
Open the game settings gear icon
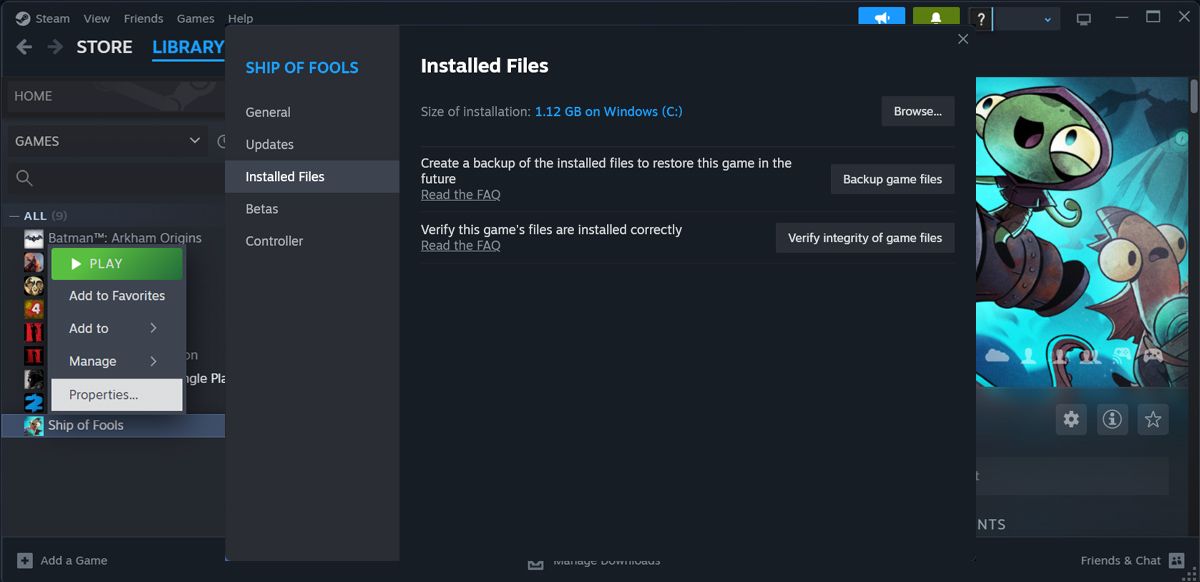[1070, 419]
